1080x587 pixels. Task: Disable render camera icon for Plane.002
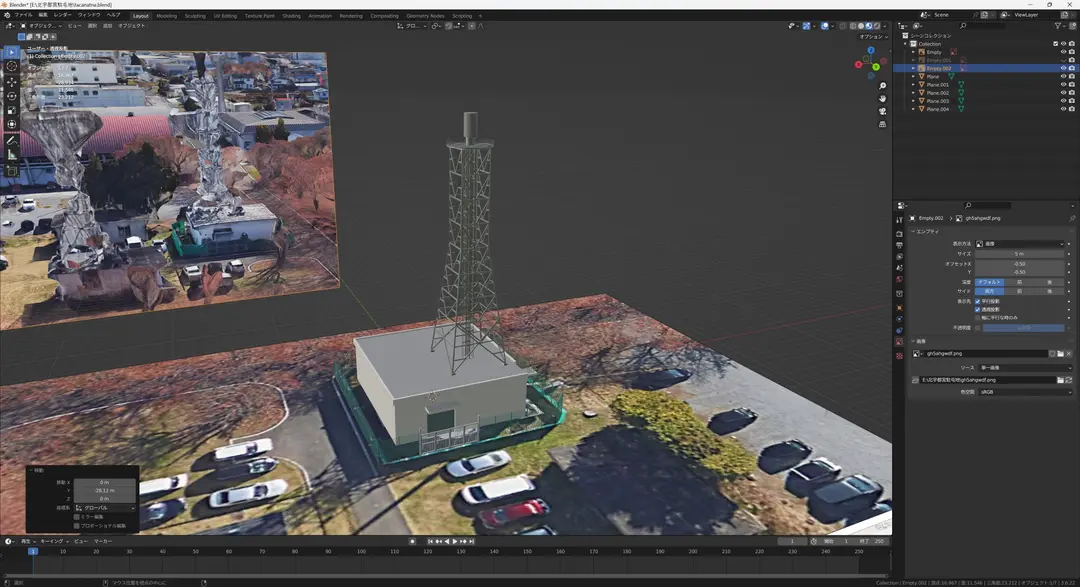(x=1071, y=92)
